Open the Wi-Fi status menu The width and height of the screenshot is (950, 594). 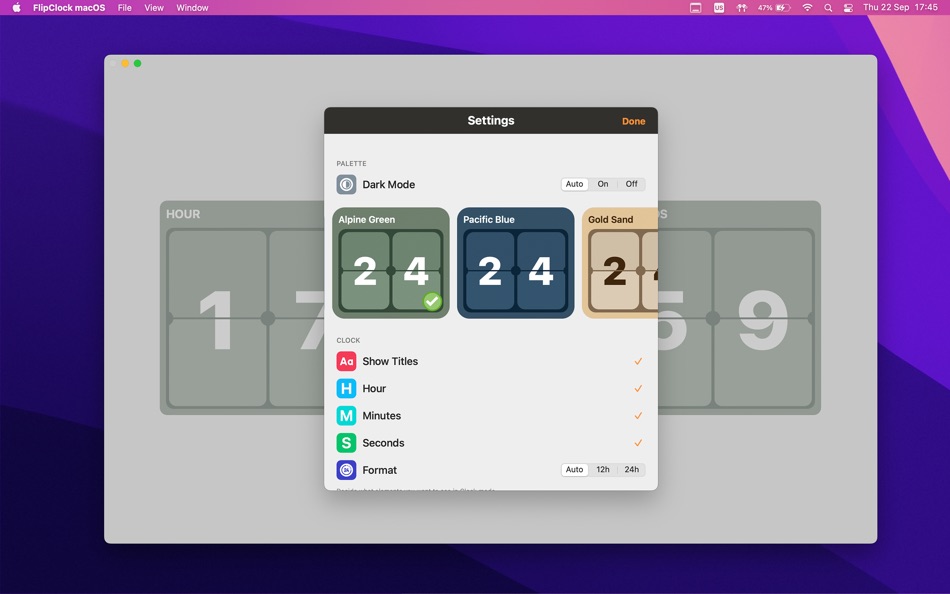tap(807, 8)
